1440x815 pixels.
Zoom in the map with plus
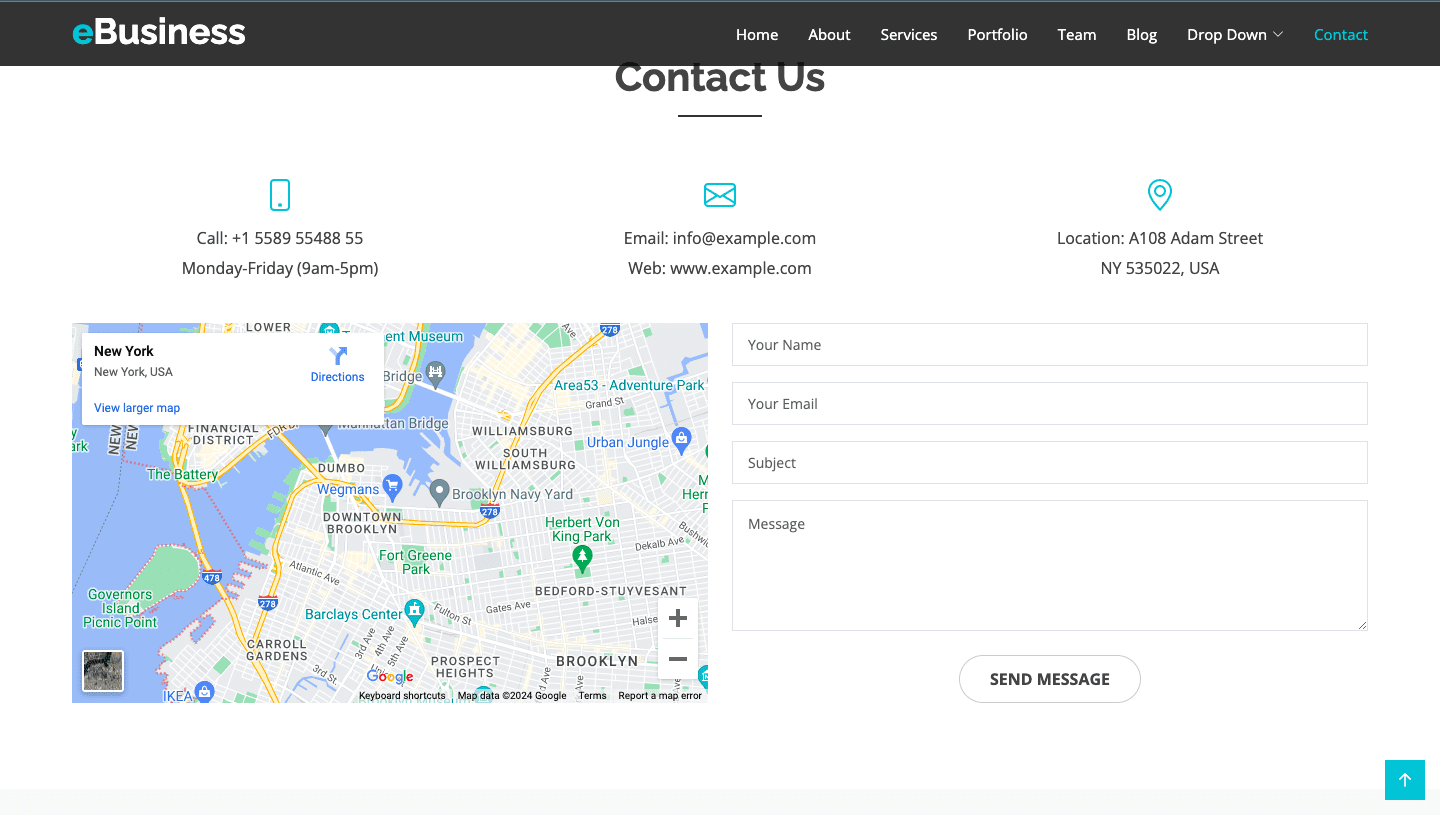click(x=678, y=618)
